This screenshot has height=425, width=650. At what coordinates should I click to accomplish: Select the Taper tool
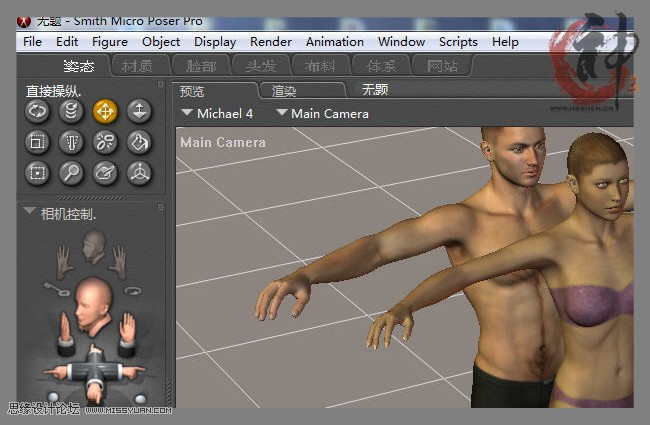click(71, 142)
